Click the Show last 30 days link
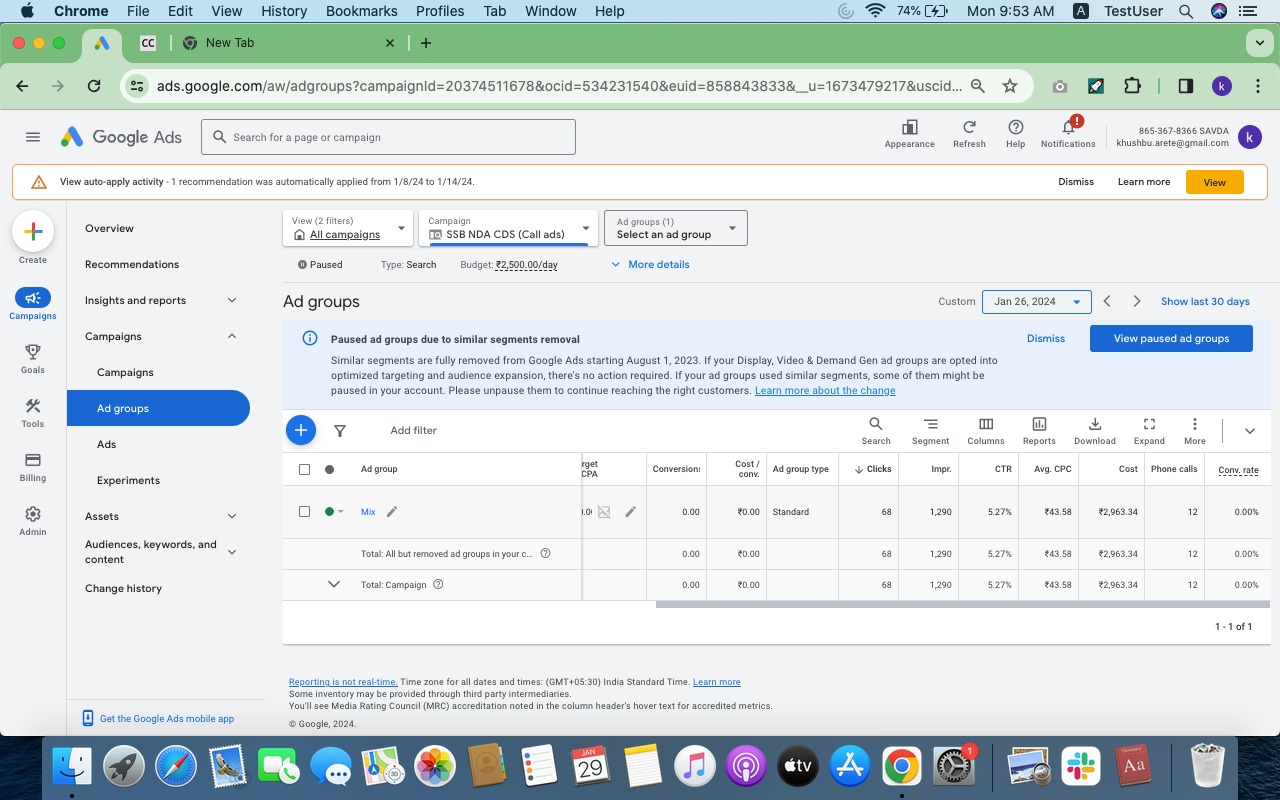Viewport: 1280px width, 800px height. [1205, 301]
